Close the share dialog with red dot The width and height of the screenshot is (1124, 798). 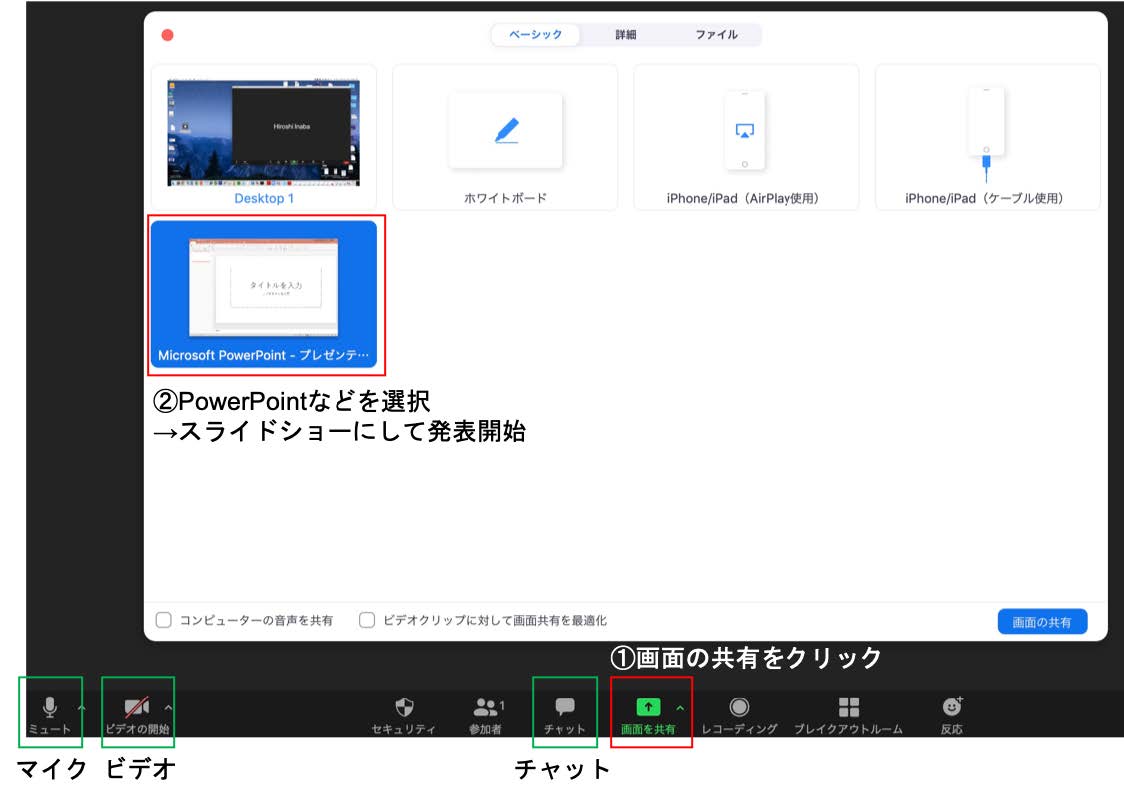[x=168, y=35]
